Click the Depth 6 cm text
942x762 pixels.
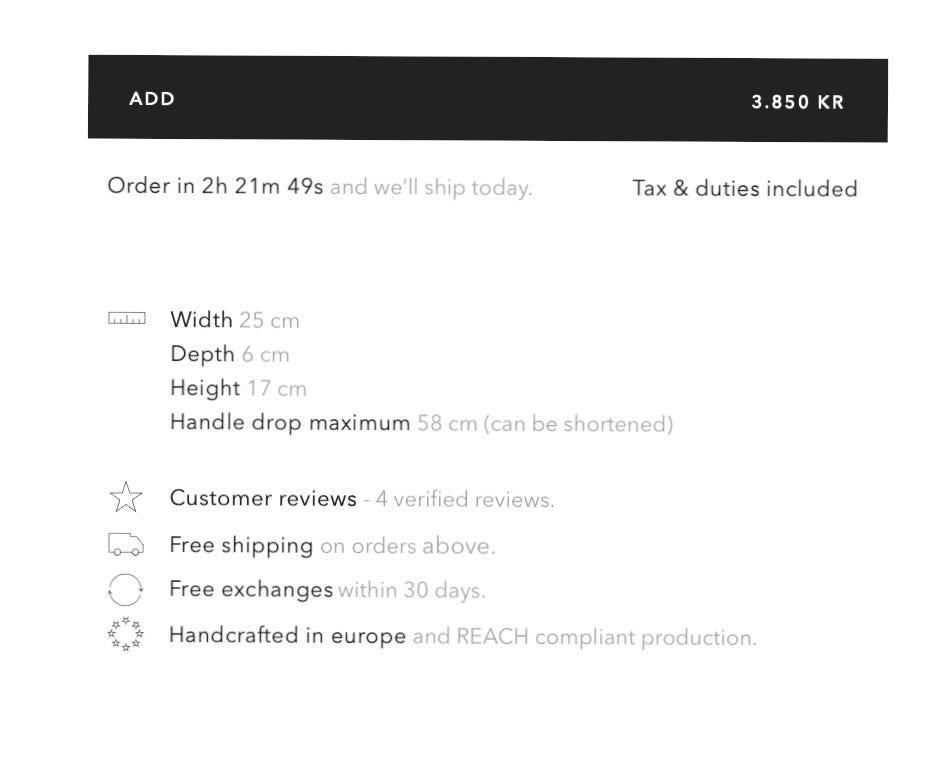(229, 354)
